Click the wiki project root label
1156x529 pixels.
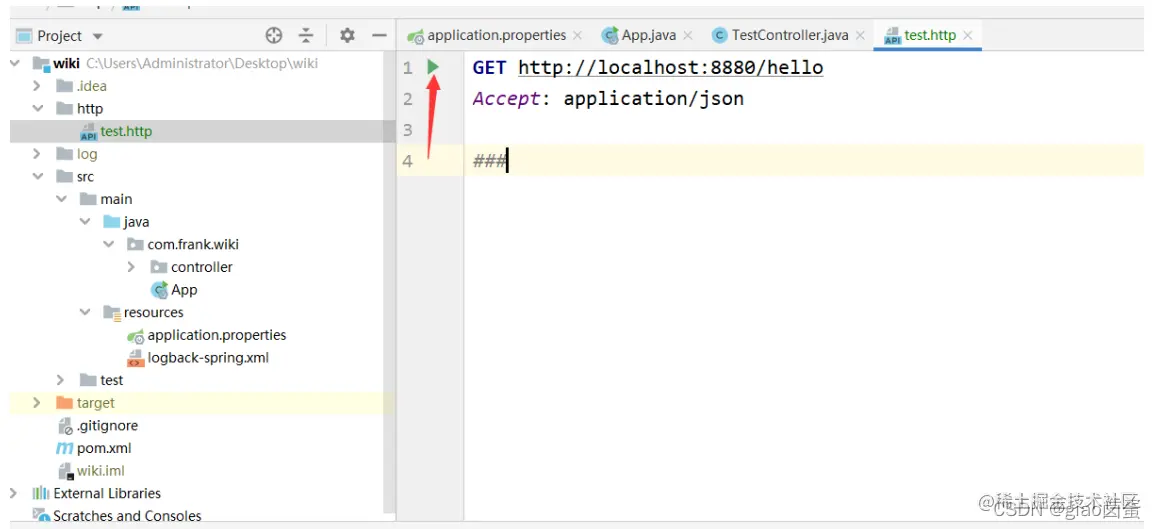pyautogui.click(x=66, y=63)
